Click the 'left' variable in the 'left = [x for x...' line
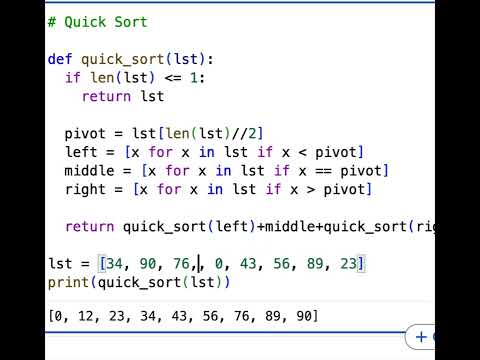This screenshot has height=360, width=480. [x=81, y=152]
